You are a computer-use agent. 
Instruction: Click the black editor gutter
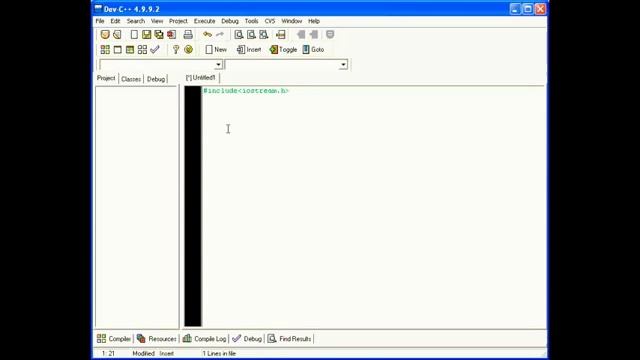193,206
